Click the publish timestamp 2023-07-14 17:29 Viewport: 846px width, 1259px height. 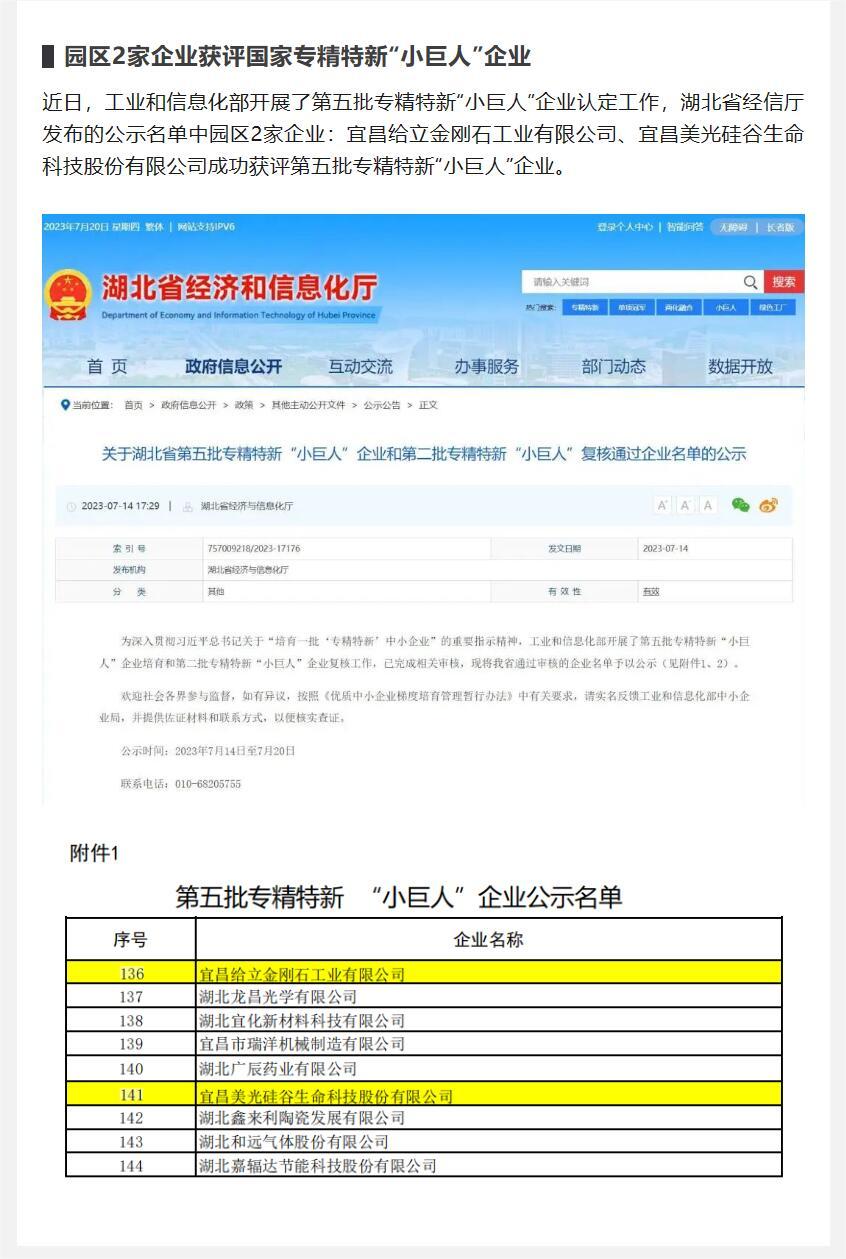pos(120,507)
